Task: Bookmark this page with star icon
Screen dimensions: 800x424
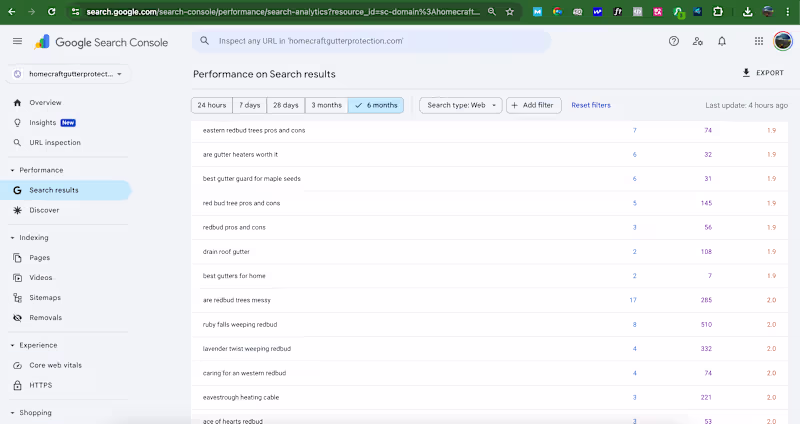Action: click(x=510, y=12)
